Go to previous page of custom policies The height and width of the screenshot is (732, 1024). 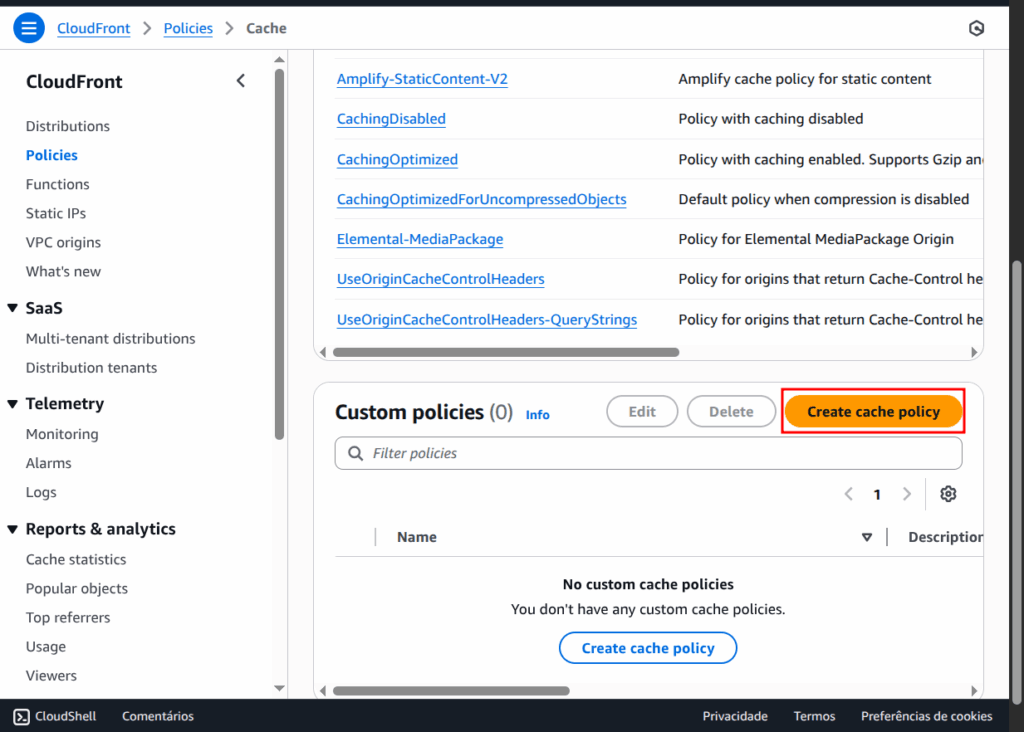[x=849, y=494]
